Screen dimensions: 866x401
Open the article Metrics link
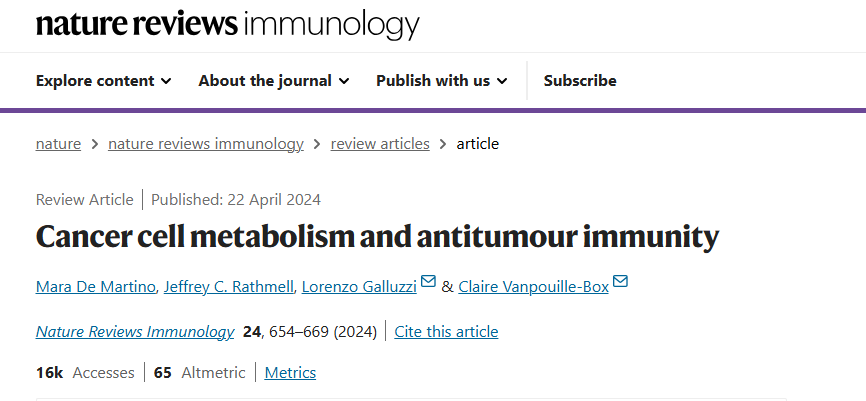290,373
